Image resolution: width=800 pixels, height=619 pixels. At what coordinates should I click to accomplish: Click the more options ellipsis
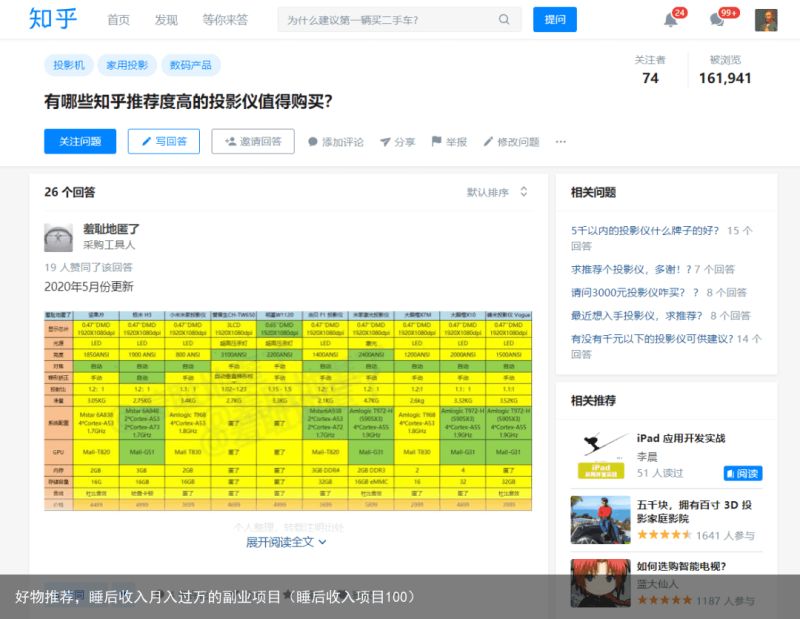coord(560,141)
